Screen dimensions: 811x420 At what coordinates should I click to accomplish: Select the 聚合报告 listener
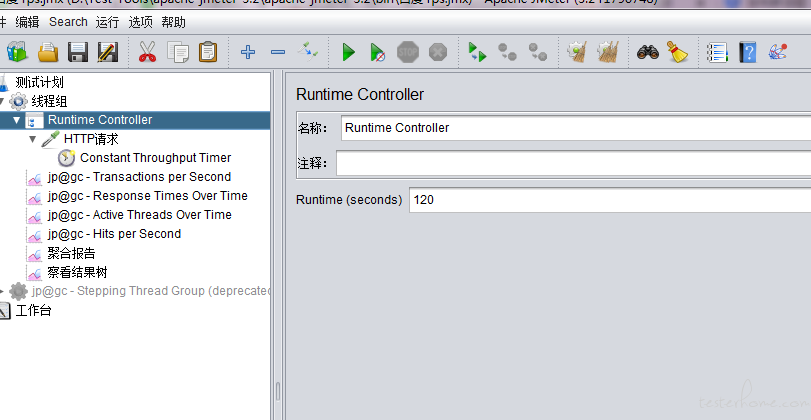click(x=71, y=253)
